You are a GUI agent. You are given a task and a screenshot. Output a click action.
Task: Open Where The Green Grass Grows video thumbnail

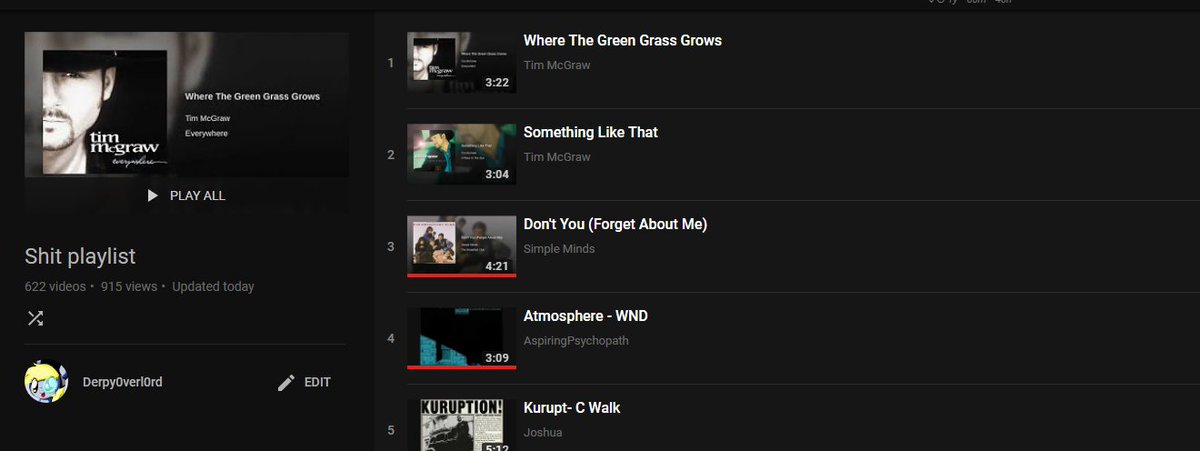tap(462, 62)
